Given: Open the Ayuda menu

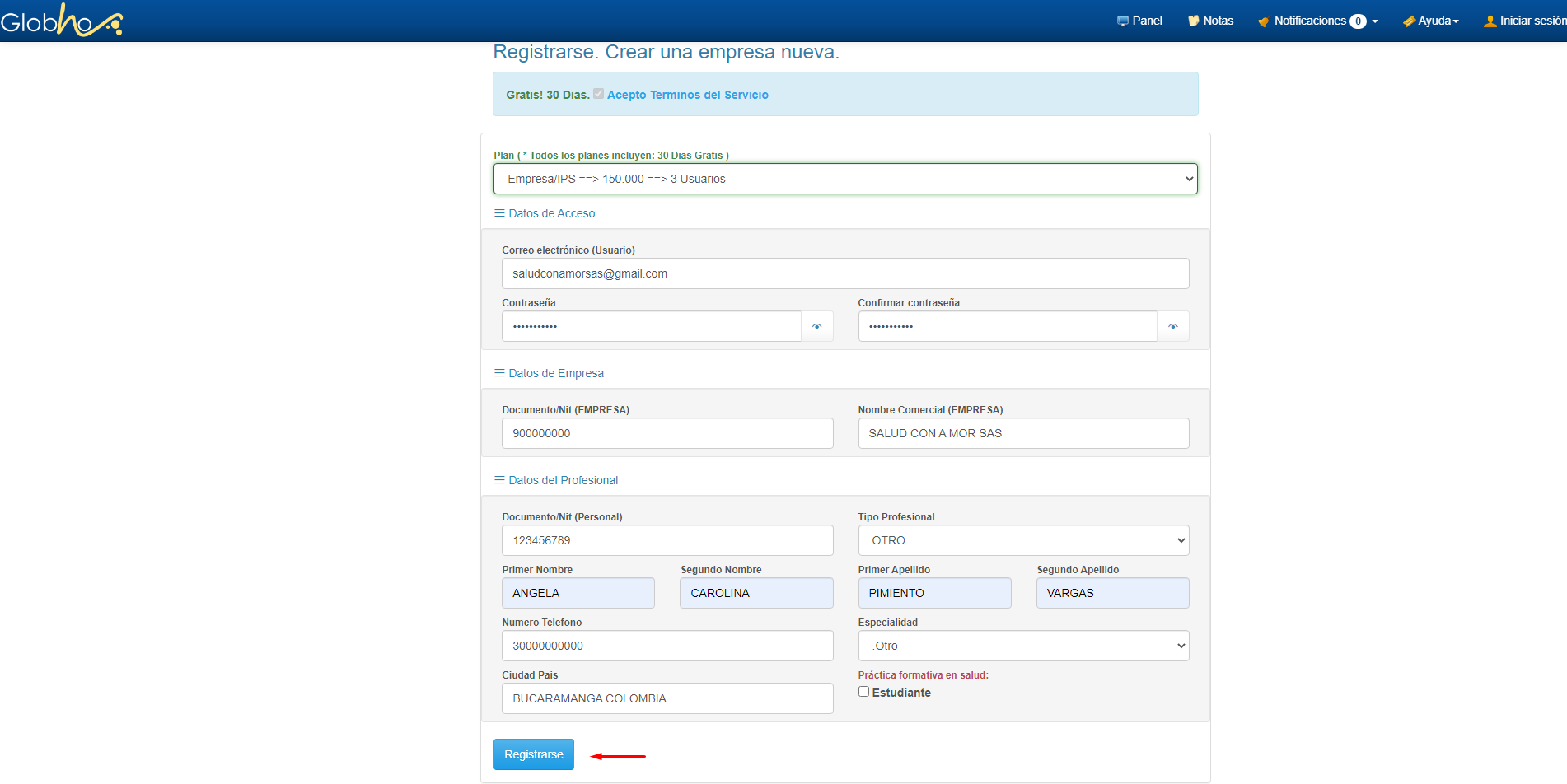Looking at the screenshot, I should 1431,21.
